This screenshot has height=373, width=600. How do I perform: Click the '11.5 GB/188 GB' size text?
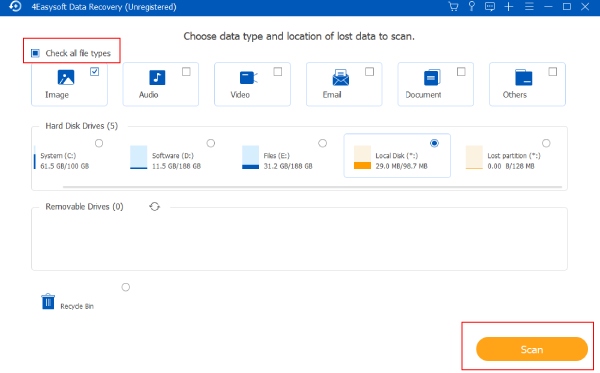pyautogui.click(x=176, y=166)
